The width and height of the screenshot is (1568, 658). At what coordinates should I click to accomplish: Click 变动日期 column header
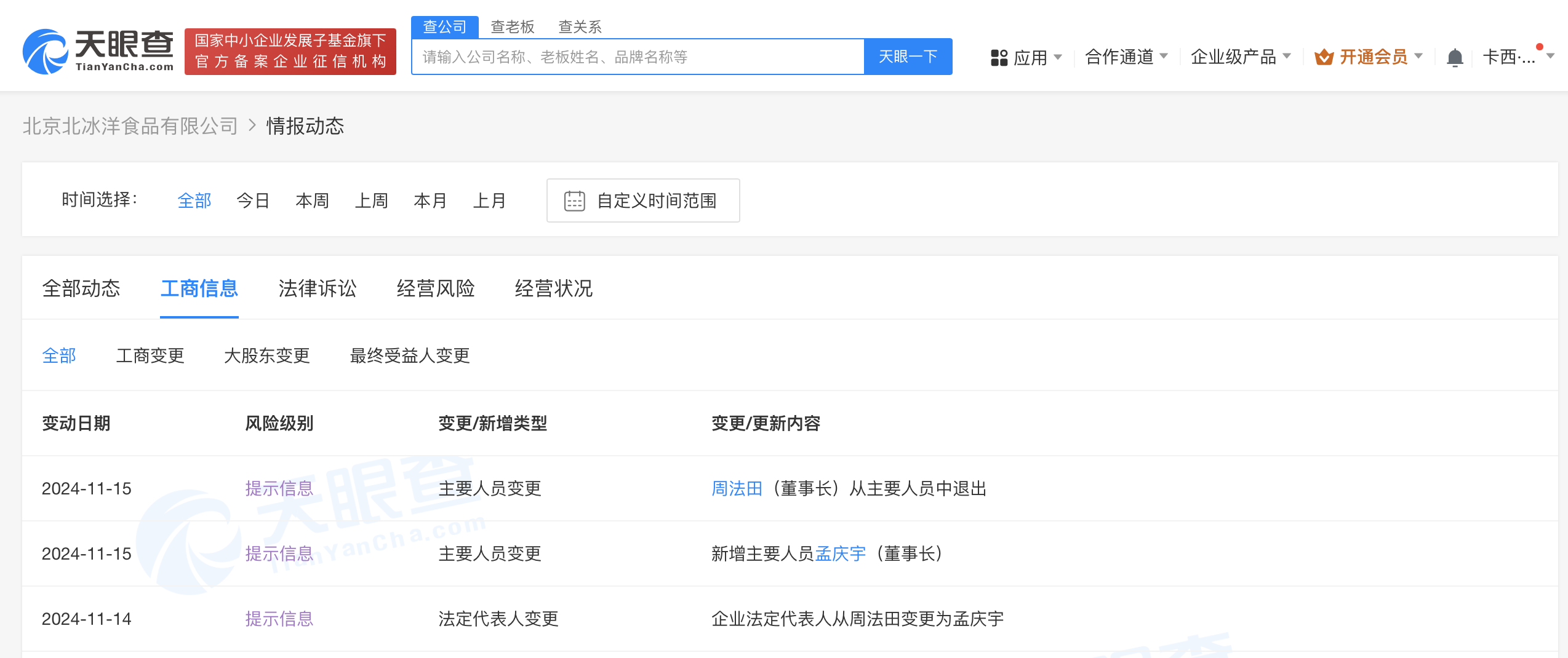76,423
